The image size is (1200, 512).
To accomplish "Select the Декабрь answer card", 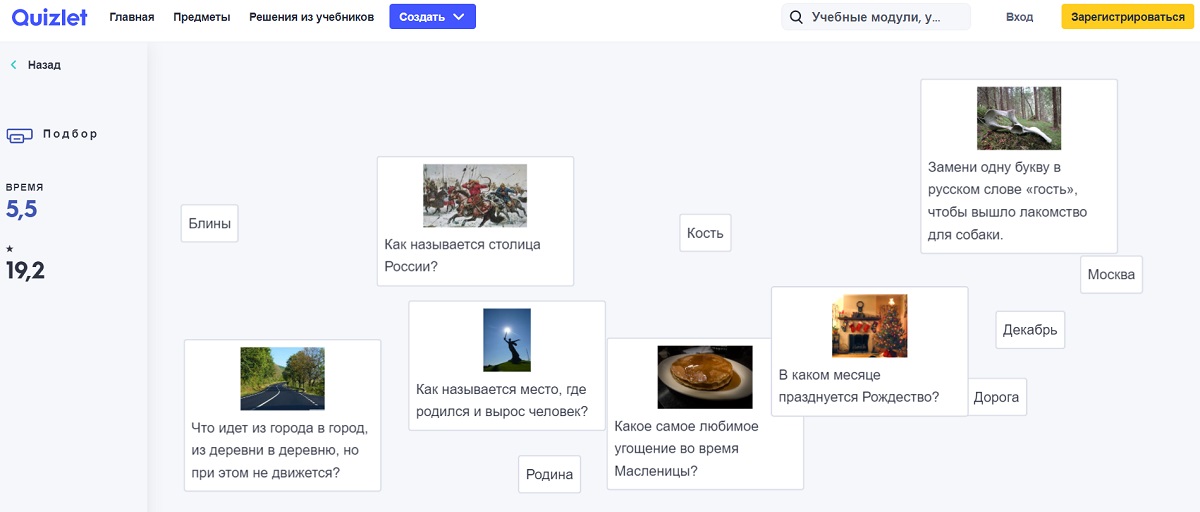I will [x=1030, y=330].
